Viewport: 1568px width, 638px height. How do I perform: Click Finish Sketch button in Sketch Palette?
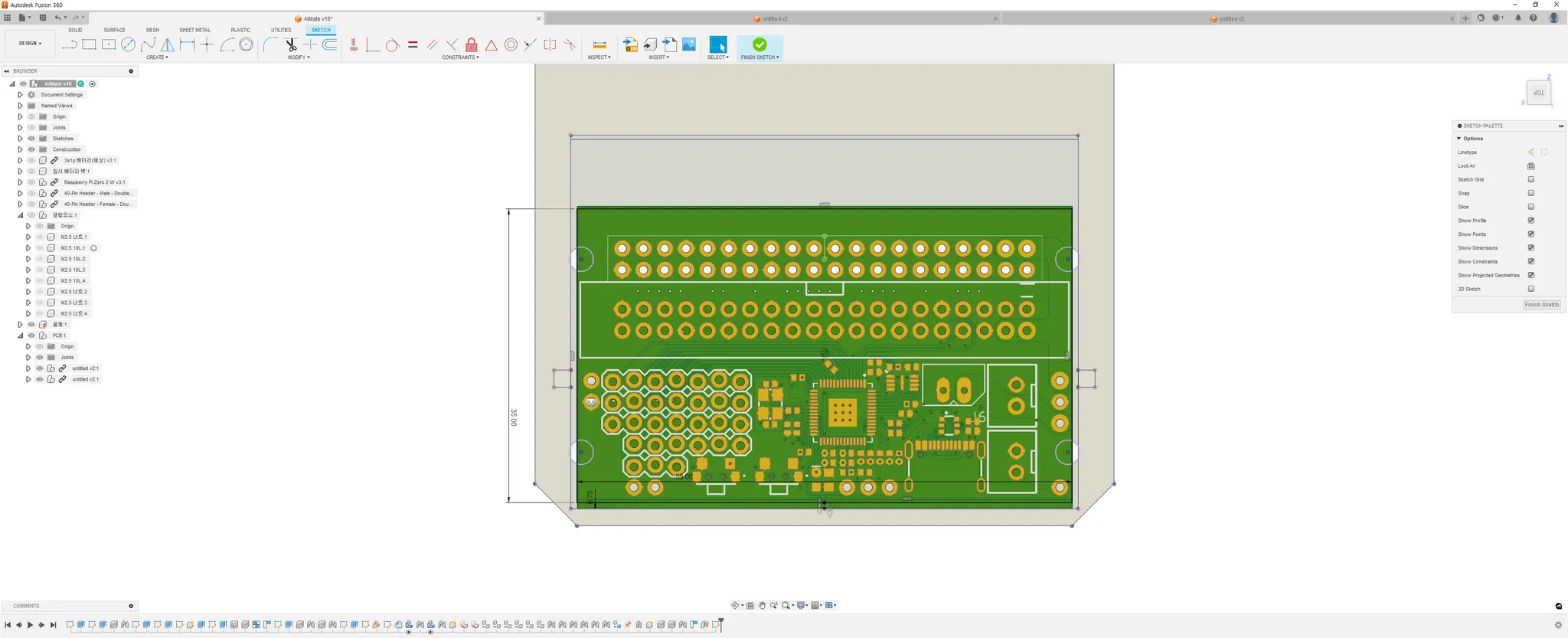click(1541, 305)
